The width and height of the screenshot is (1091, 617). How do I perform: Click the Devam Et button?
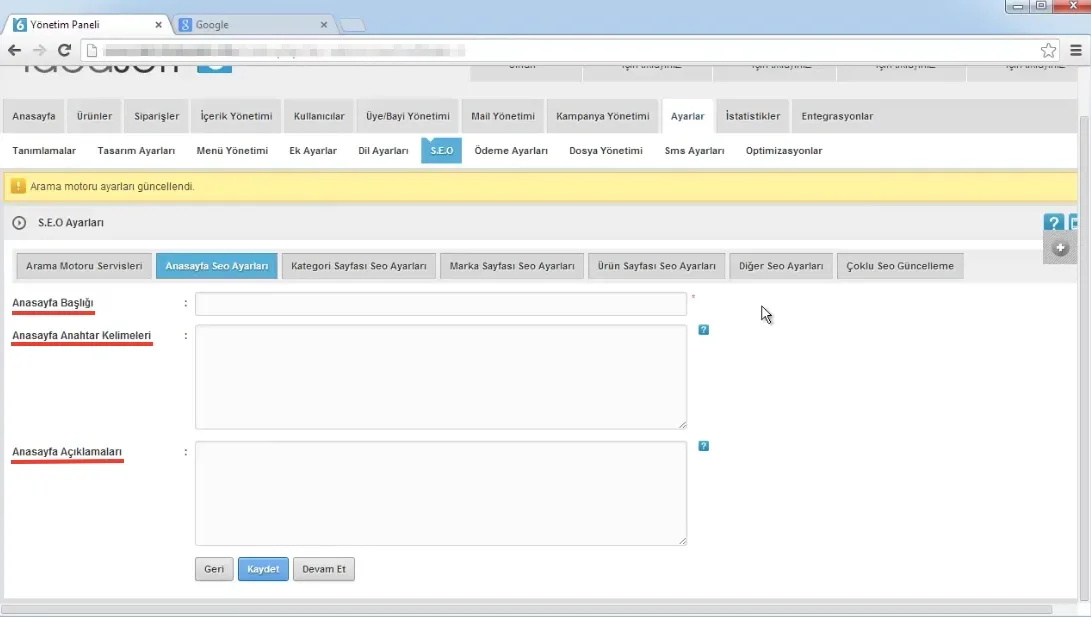[324, 569]
